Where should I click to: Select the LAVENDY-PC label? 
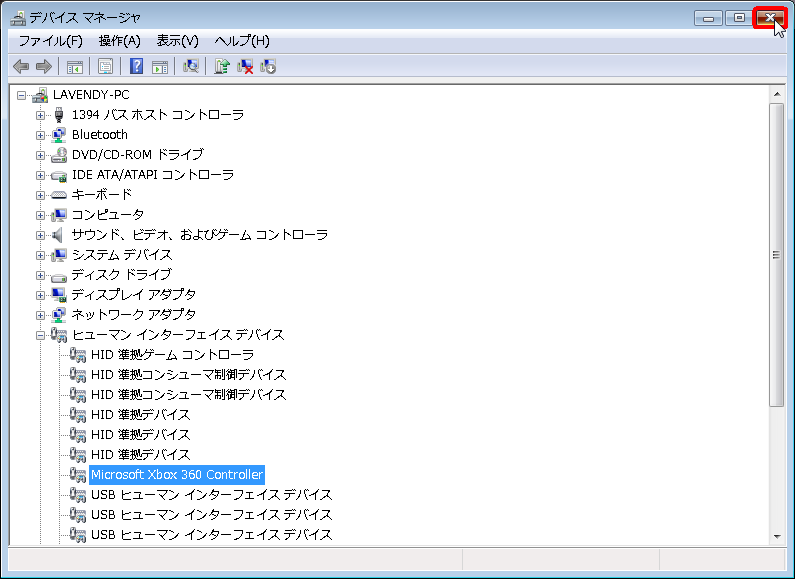(x=91, y=95)
